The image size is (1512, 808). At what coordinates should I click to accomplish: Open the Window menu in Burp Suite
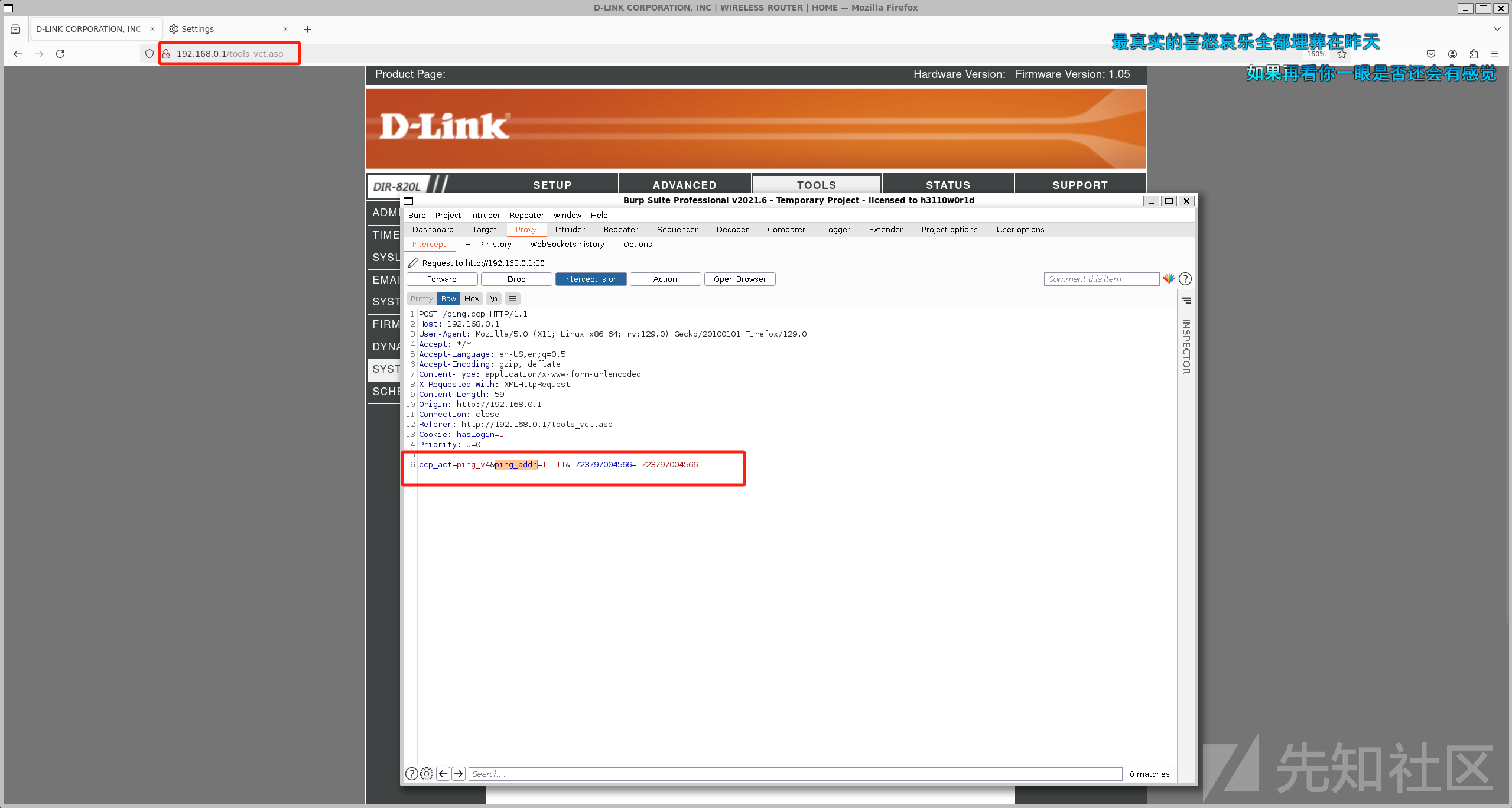(567, 215)
